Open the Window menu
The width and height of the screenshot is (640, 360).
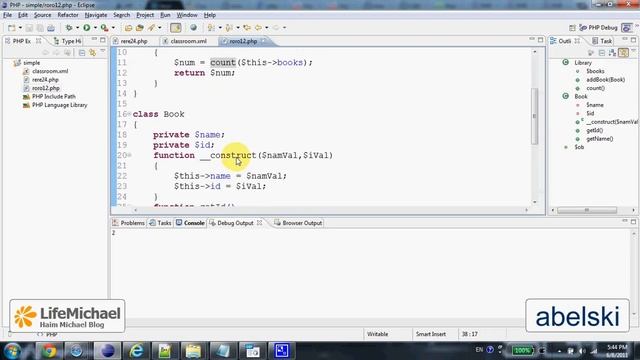point(187,15)
